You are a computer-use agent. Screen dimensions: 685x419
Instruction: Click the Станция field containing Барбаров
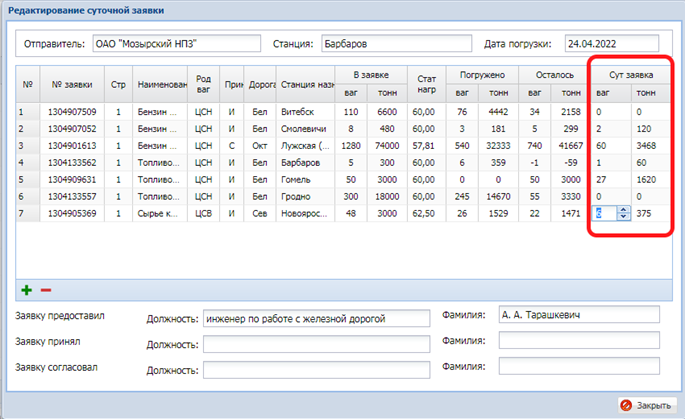tap(397, 44)
